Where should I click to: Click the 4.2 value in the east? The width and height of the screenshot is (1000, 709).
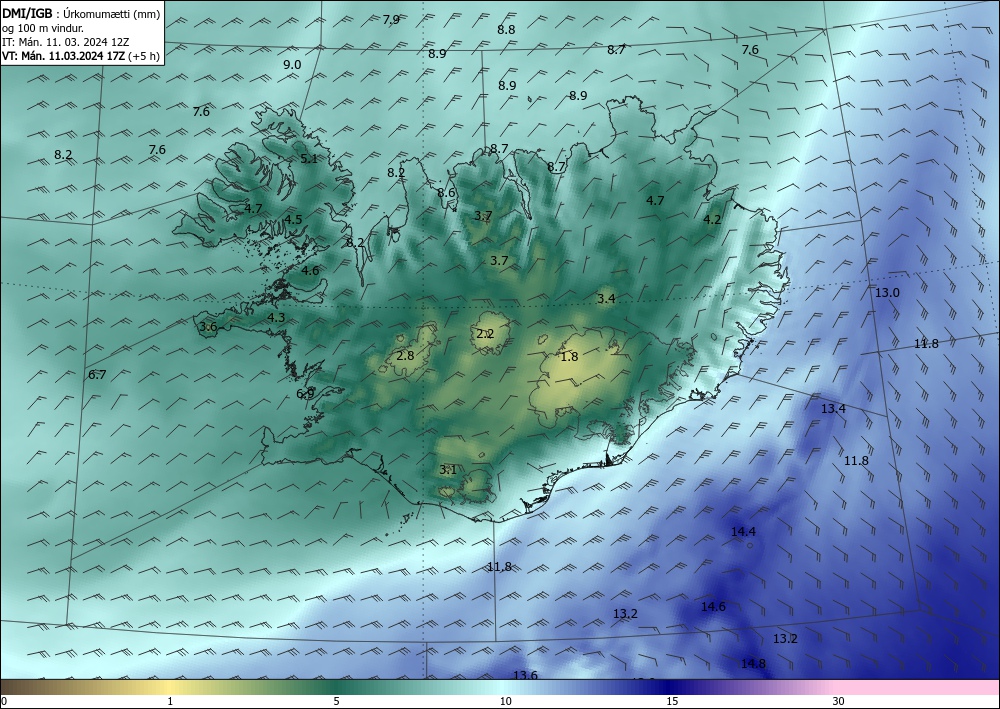(712, 220)
